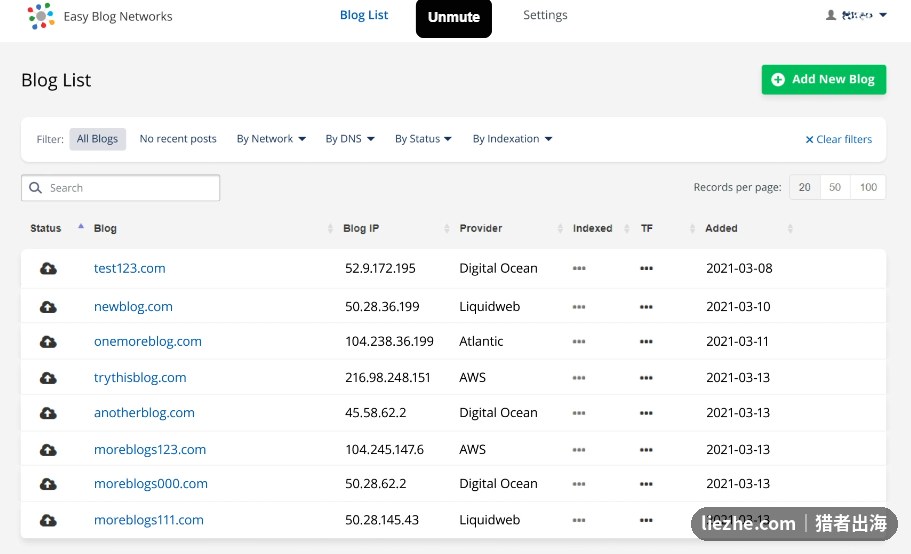Click Clear filters link
The image size is (911, 554).
838,139
